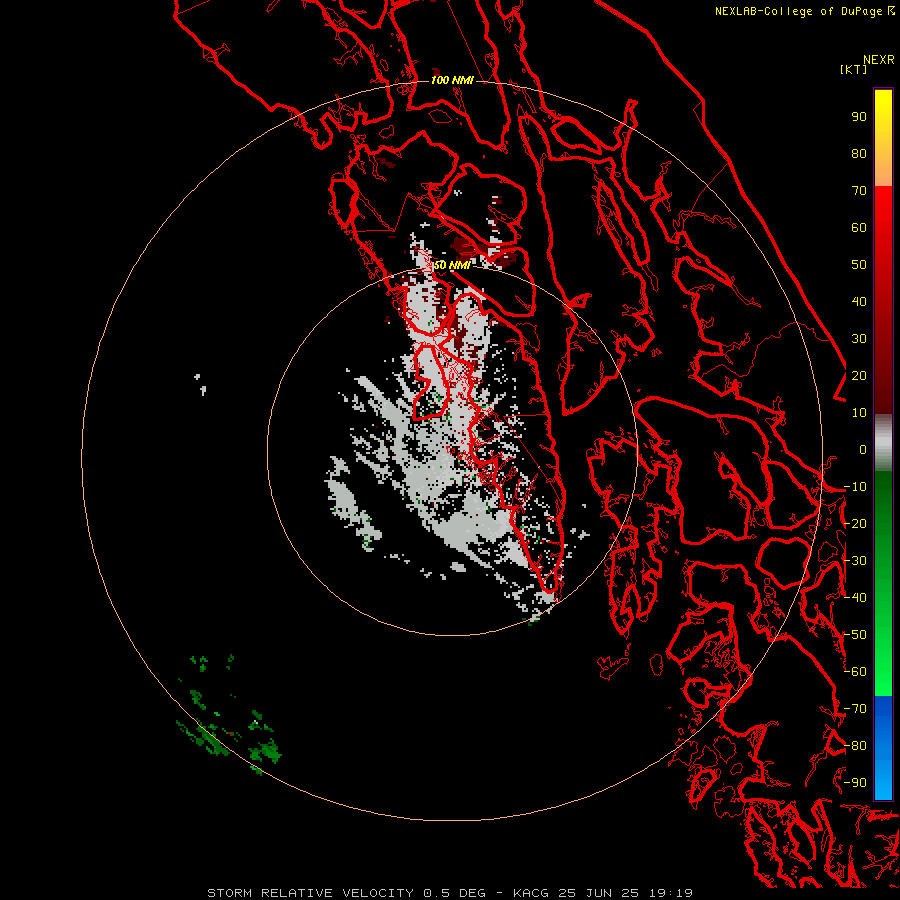Click the 50 NMI range ring label
900x900 pixels.
pyautogui.click(x=452, y=265)
